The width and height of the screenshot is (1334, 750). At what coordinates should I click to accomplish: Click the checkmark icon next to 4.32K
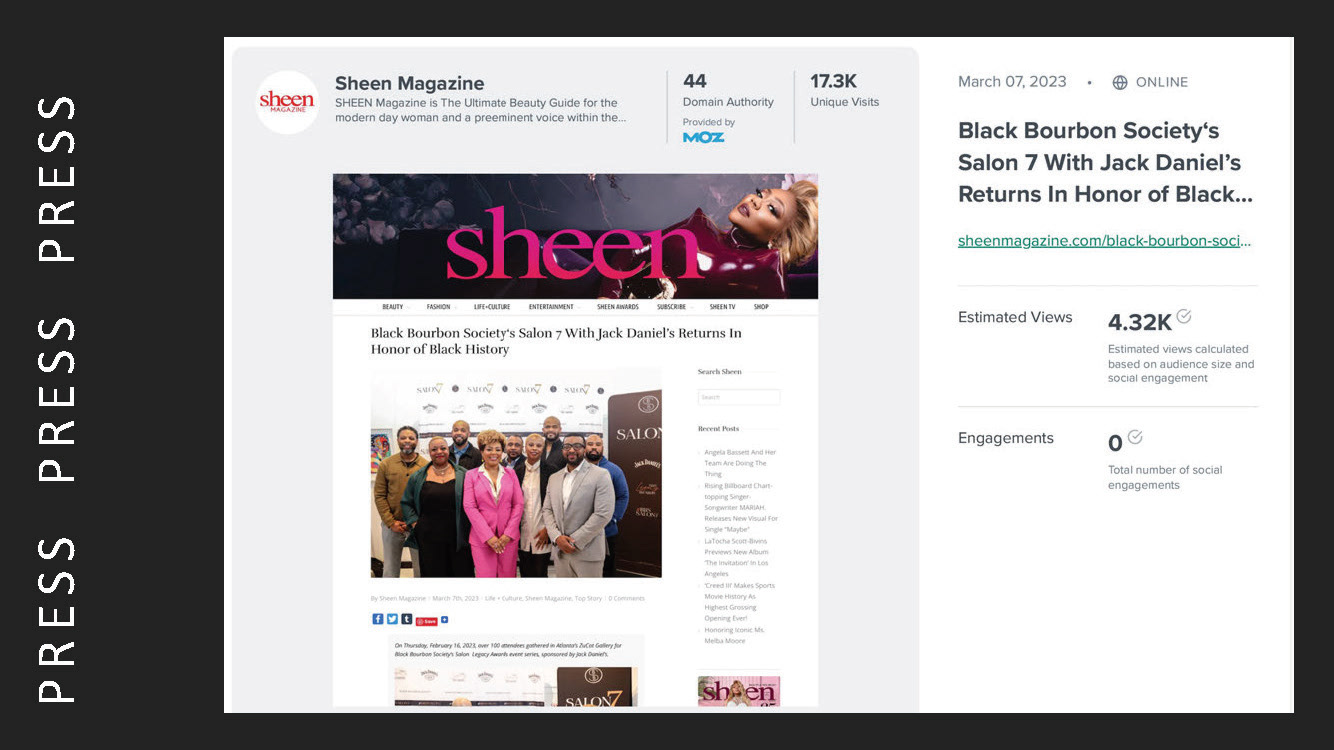[1184, 316]
